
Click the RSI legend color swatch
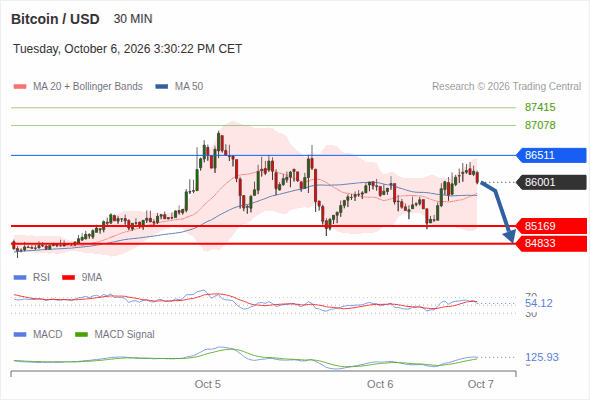point(20,278)
